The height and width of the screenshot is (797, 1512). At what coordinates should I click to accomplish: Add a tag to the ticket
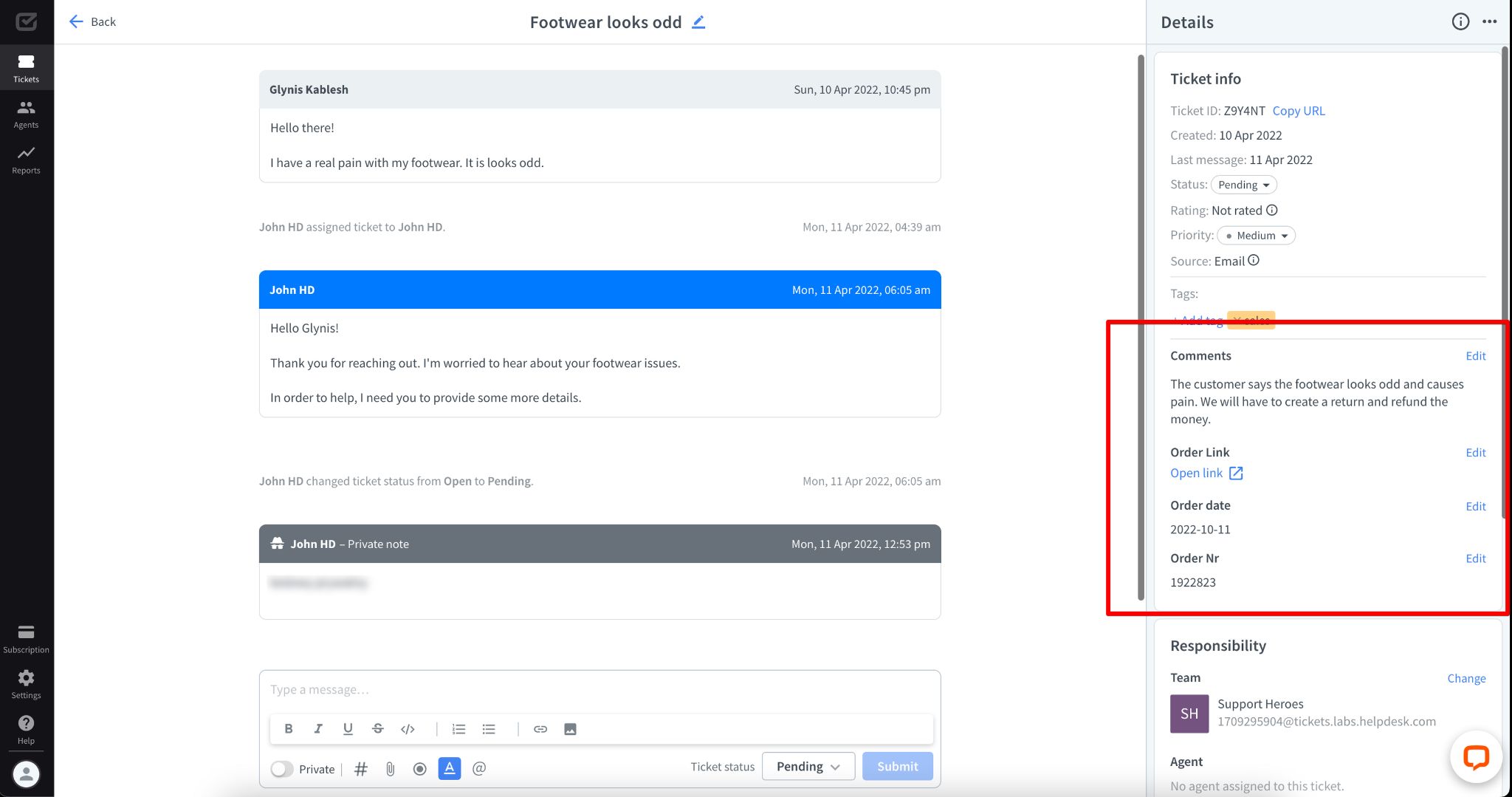click(x=1197, y=320)
